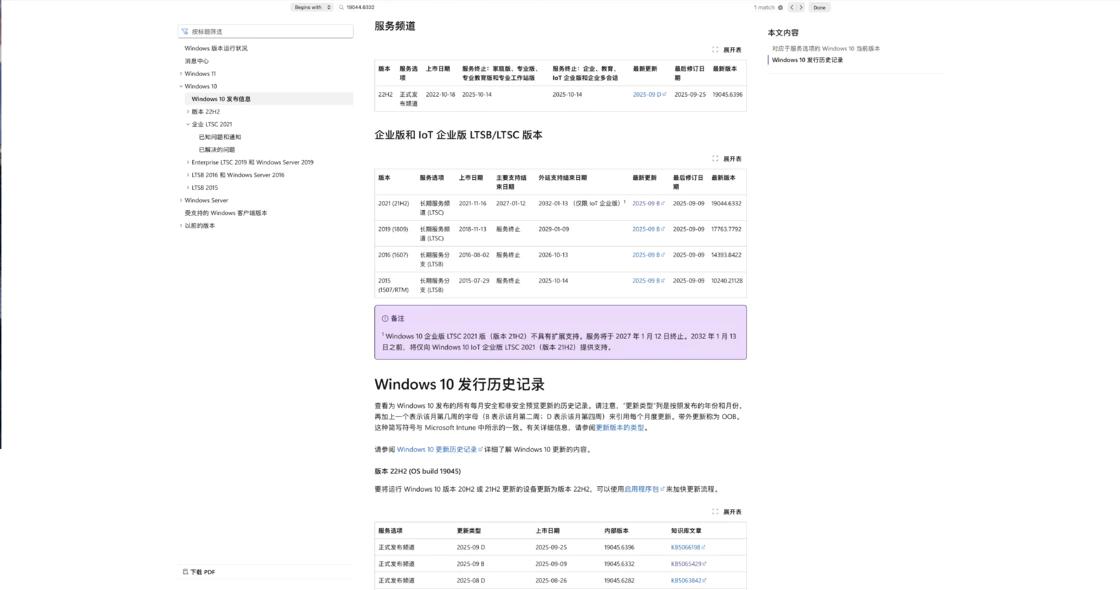Expand the Windows 11 section in the sidebar
This screenshot has width=1120, height=590.
pyautogui.click(x=182, y=73)
